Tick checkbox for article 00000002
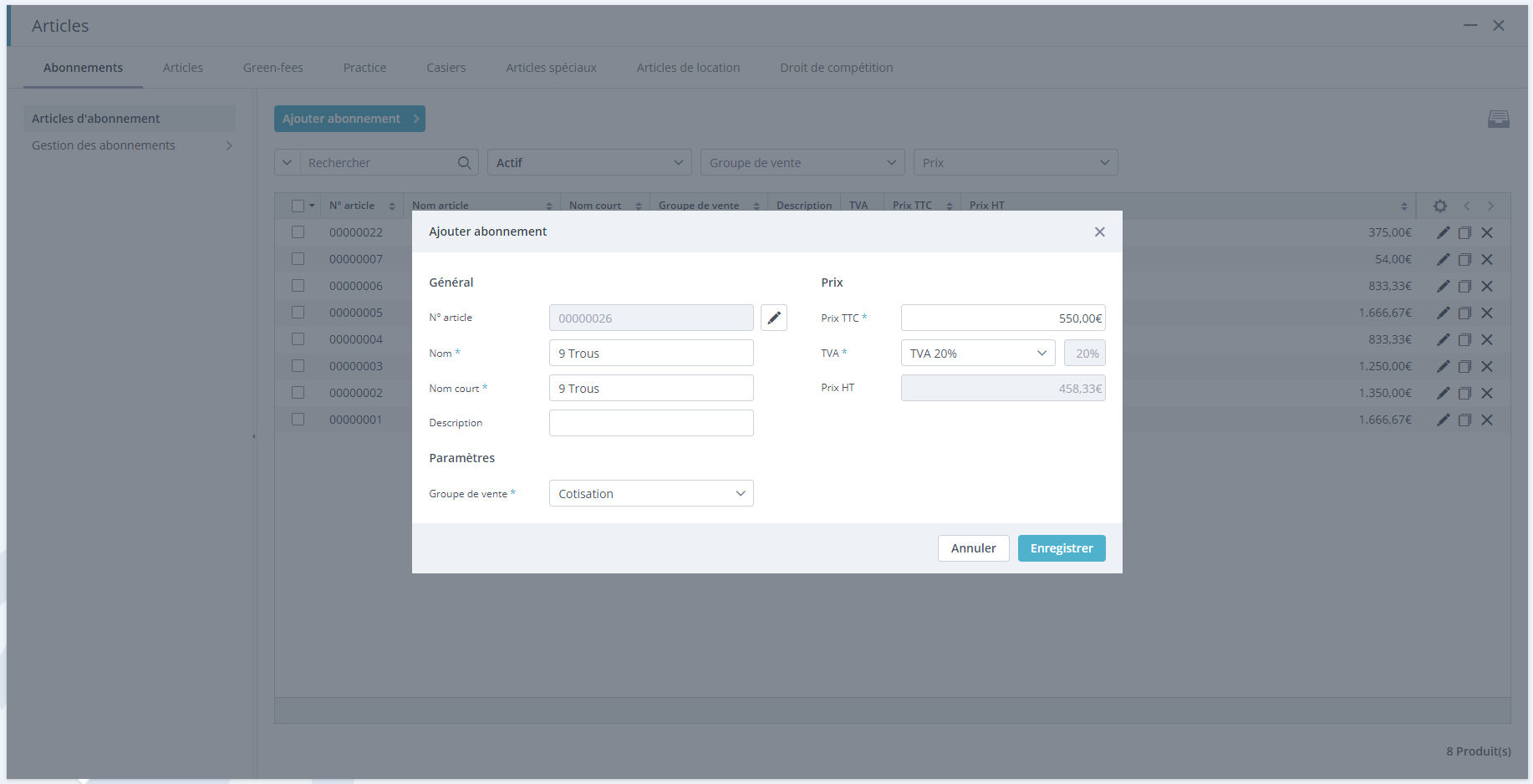 (298, 393)
